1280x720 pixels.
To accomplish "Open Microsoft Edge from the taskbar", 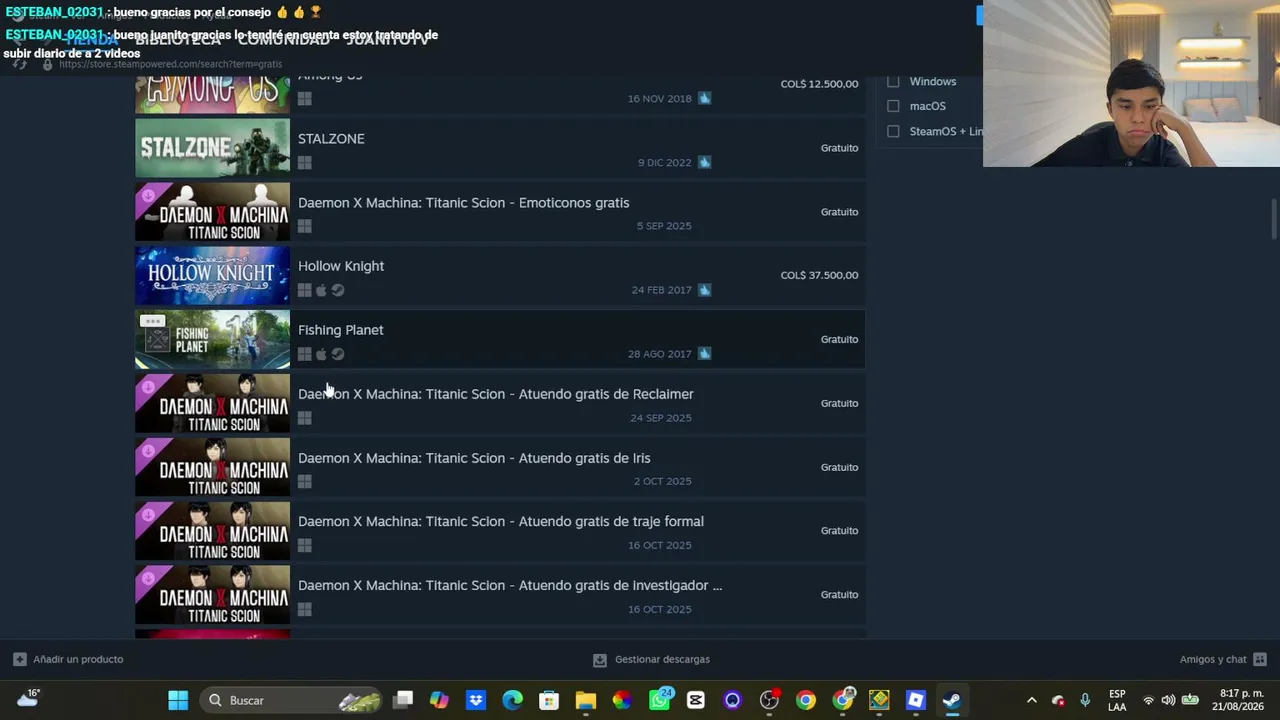I will coord(512,700).
